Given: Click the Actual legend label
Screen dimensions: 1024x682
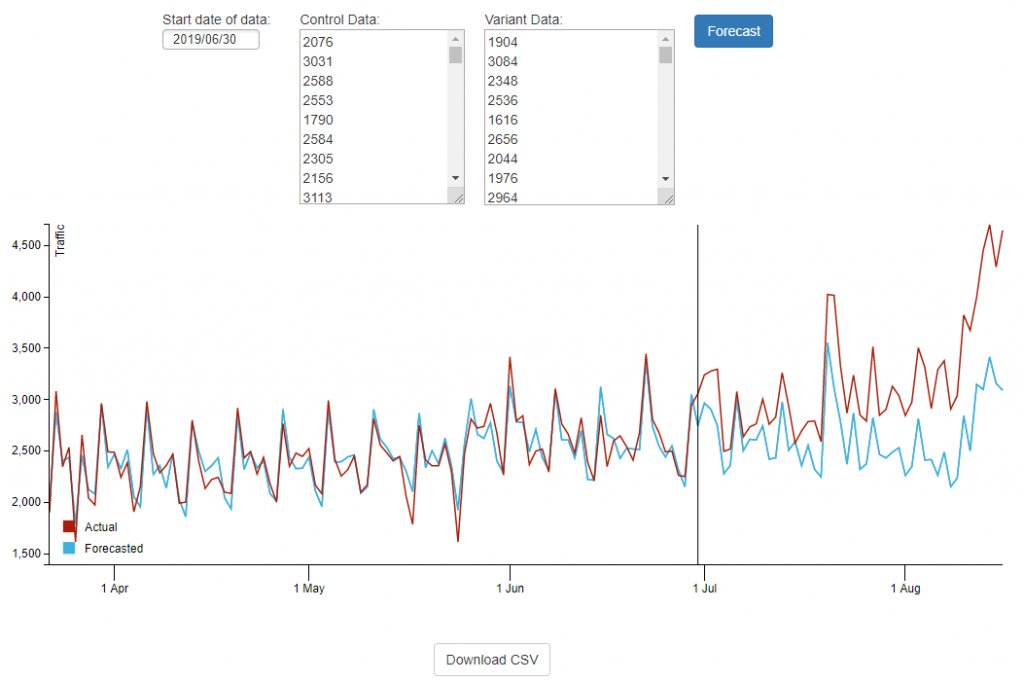Looking at the screenshot, I should click(x=101, y=527).
